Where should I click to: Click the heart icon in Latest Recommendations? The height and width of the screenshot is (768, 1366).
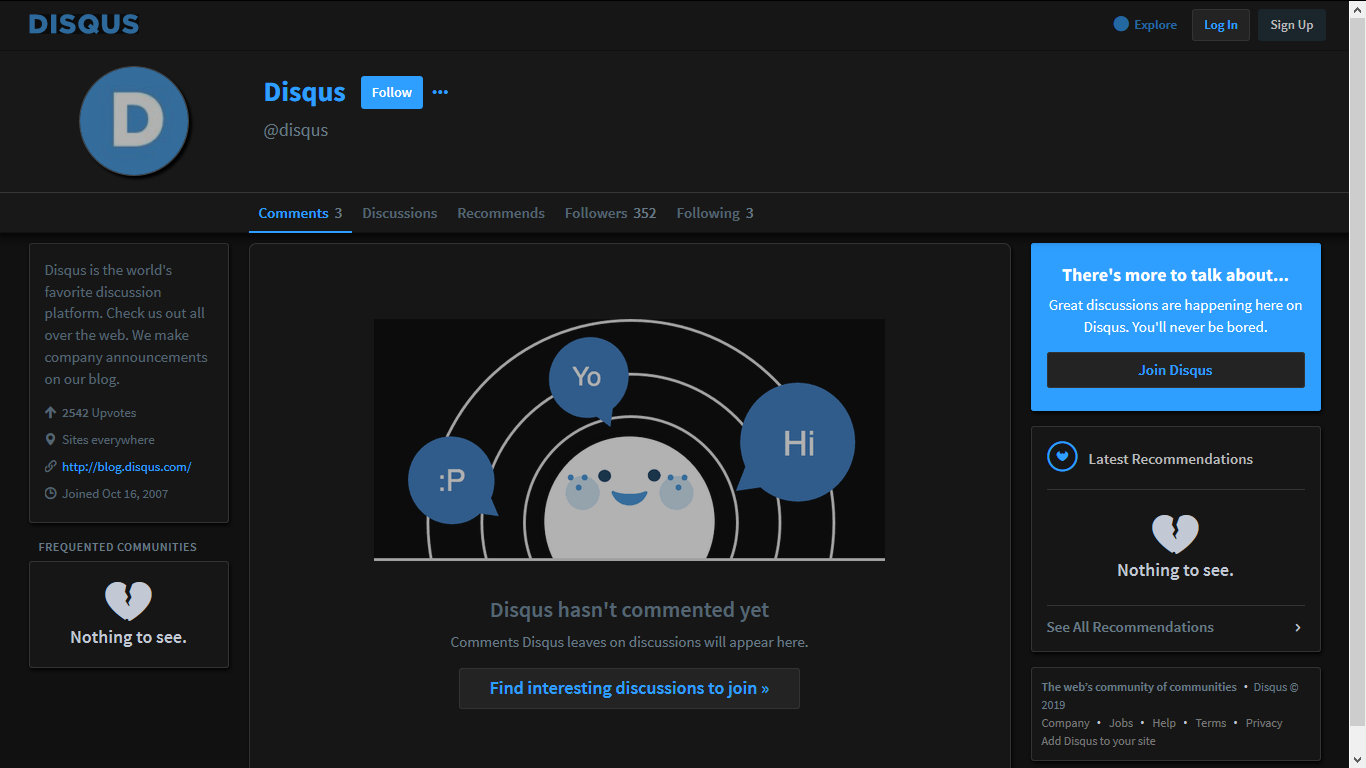point(1061,458)
